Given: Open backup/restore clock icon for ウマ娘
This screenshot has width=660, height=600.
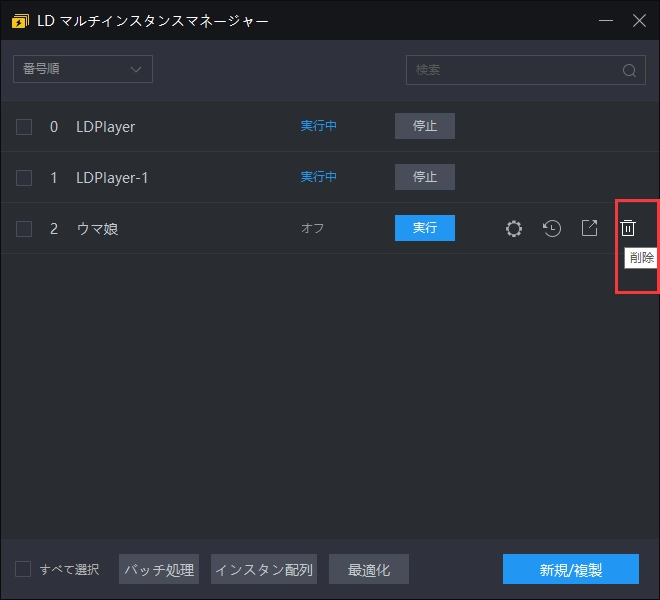Looking at the screenshot, I should (x=551, y=229).
